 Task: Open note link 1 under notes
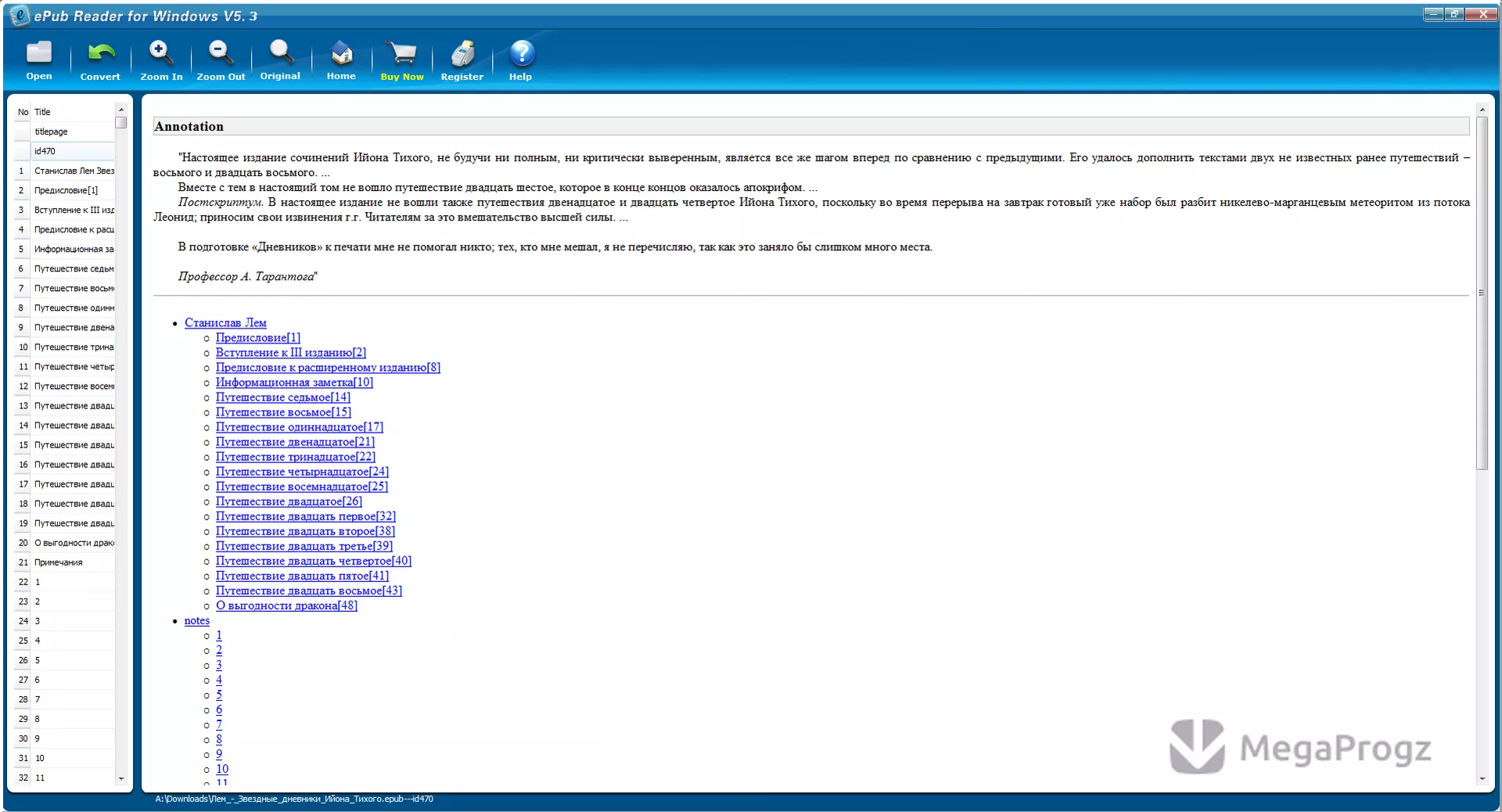219,635
